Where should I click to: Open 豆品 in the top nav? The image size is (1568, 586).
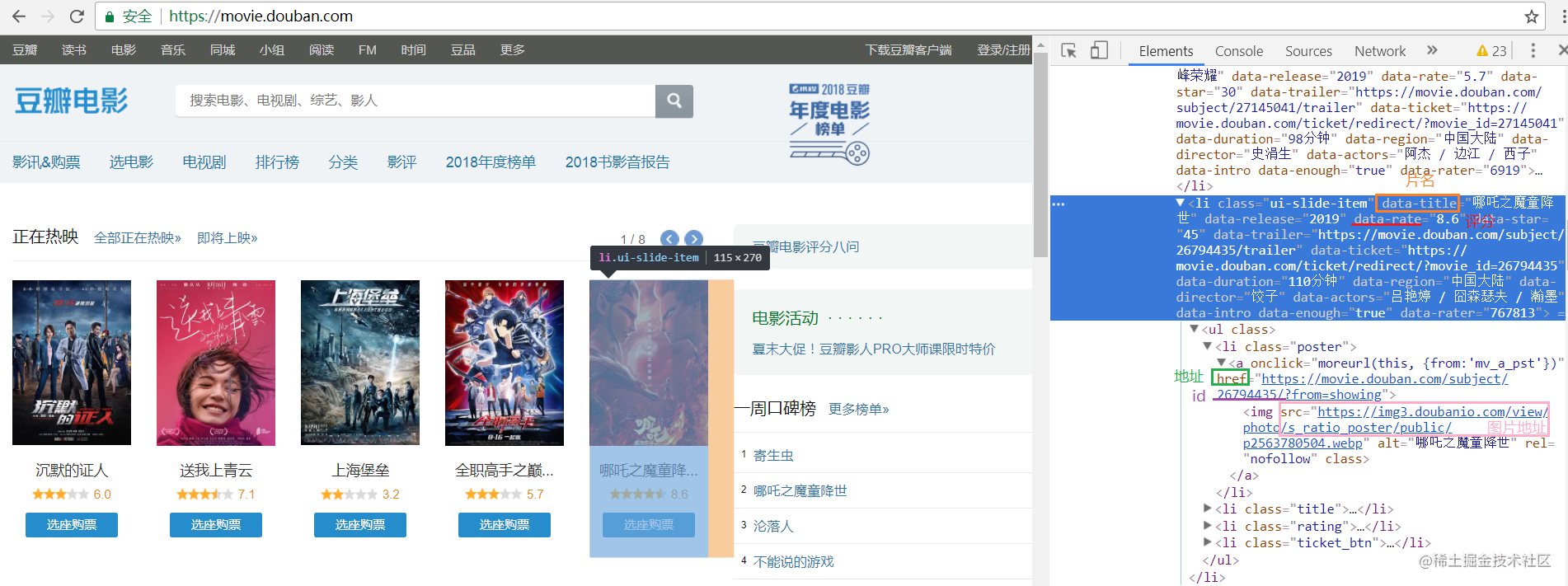pyautogui.click(x=463, y=50)
